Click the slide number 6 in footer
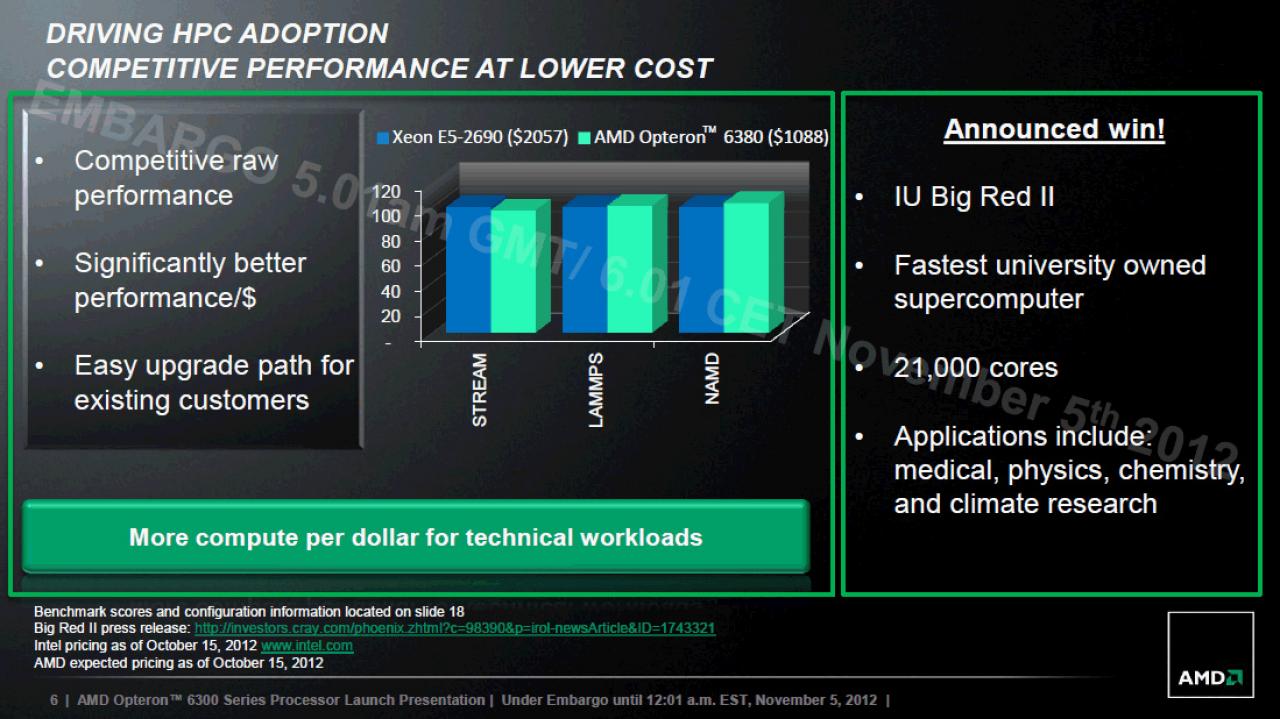 [x=54, y=700]
